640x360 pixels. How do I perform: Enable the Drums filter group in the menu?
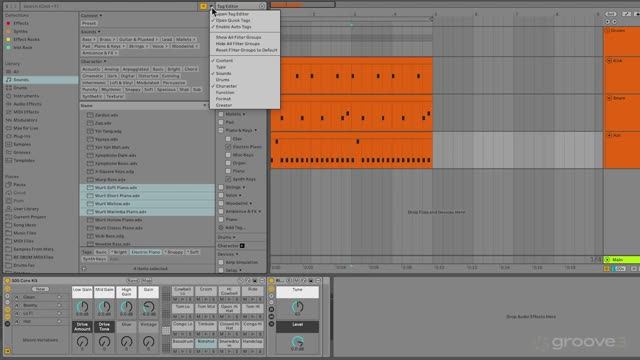click(x=245, y=80)
